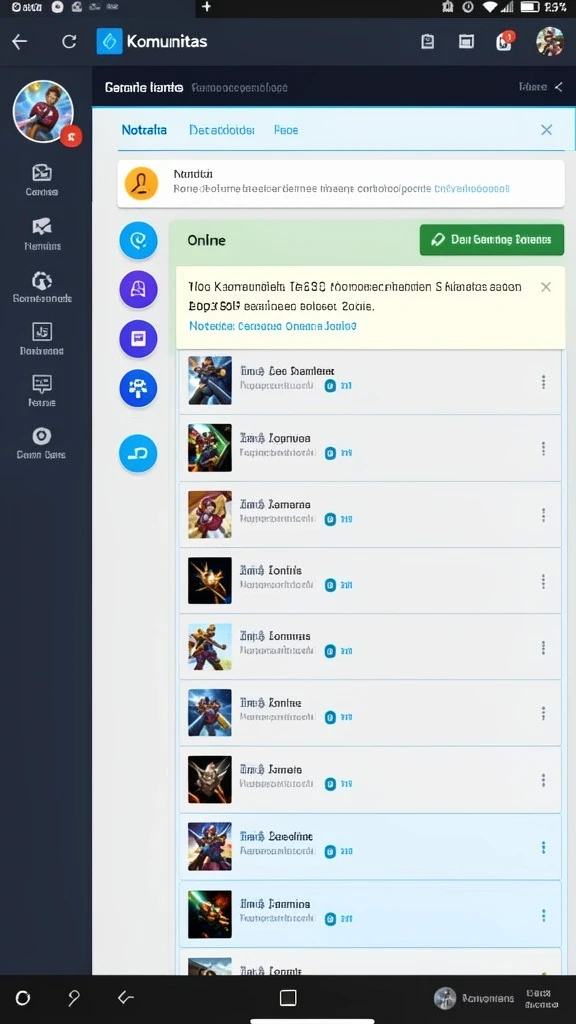Collapse the panel using the header chevron
The height and width of the screenshot is (1024, 576).
(559, 87)
